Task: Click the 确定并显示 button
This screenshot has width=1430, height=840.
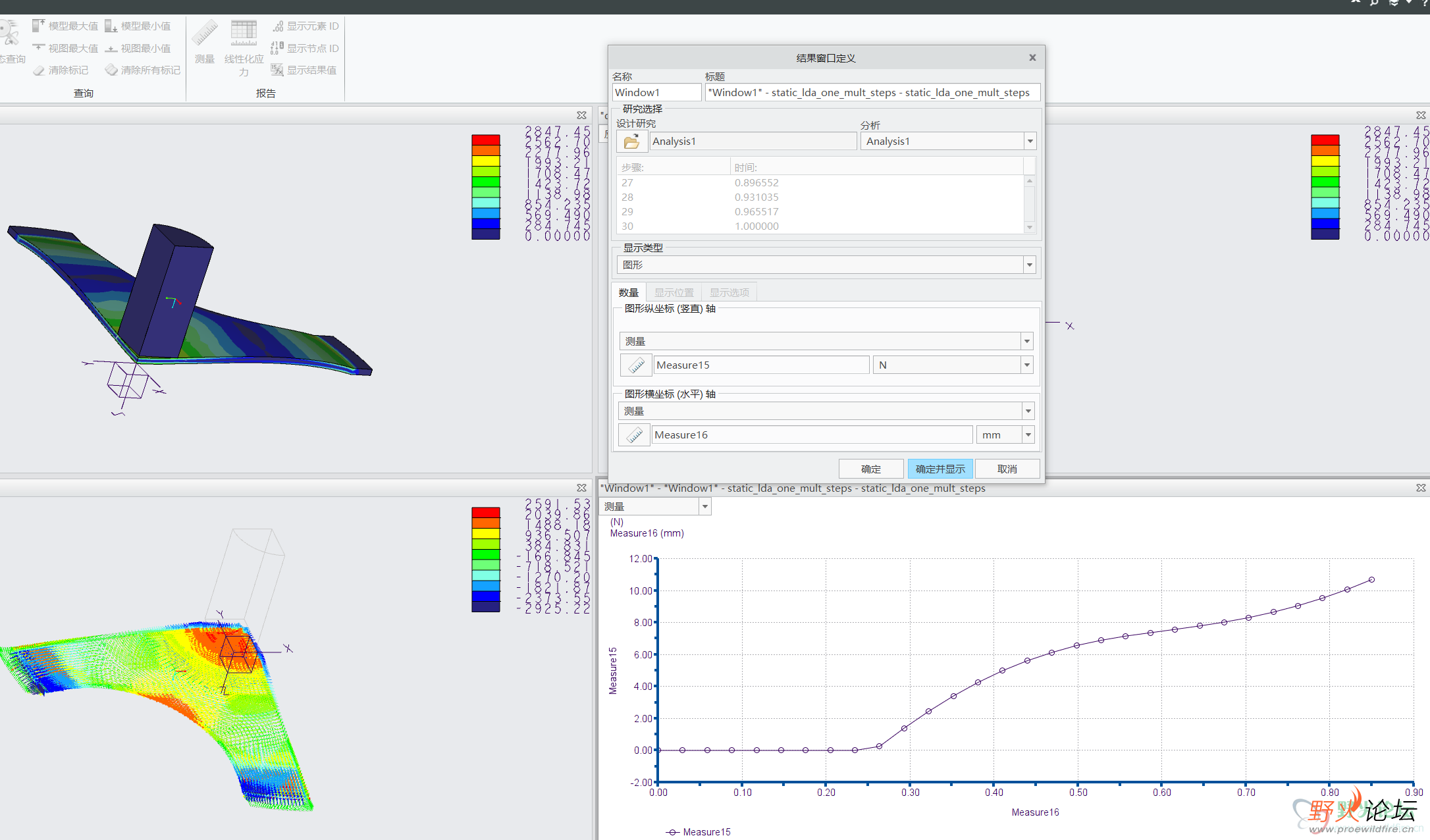Action: click(x=940, y=469)
